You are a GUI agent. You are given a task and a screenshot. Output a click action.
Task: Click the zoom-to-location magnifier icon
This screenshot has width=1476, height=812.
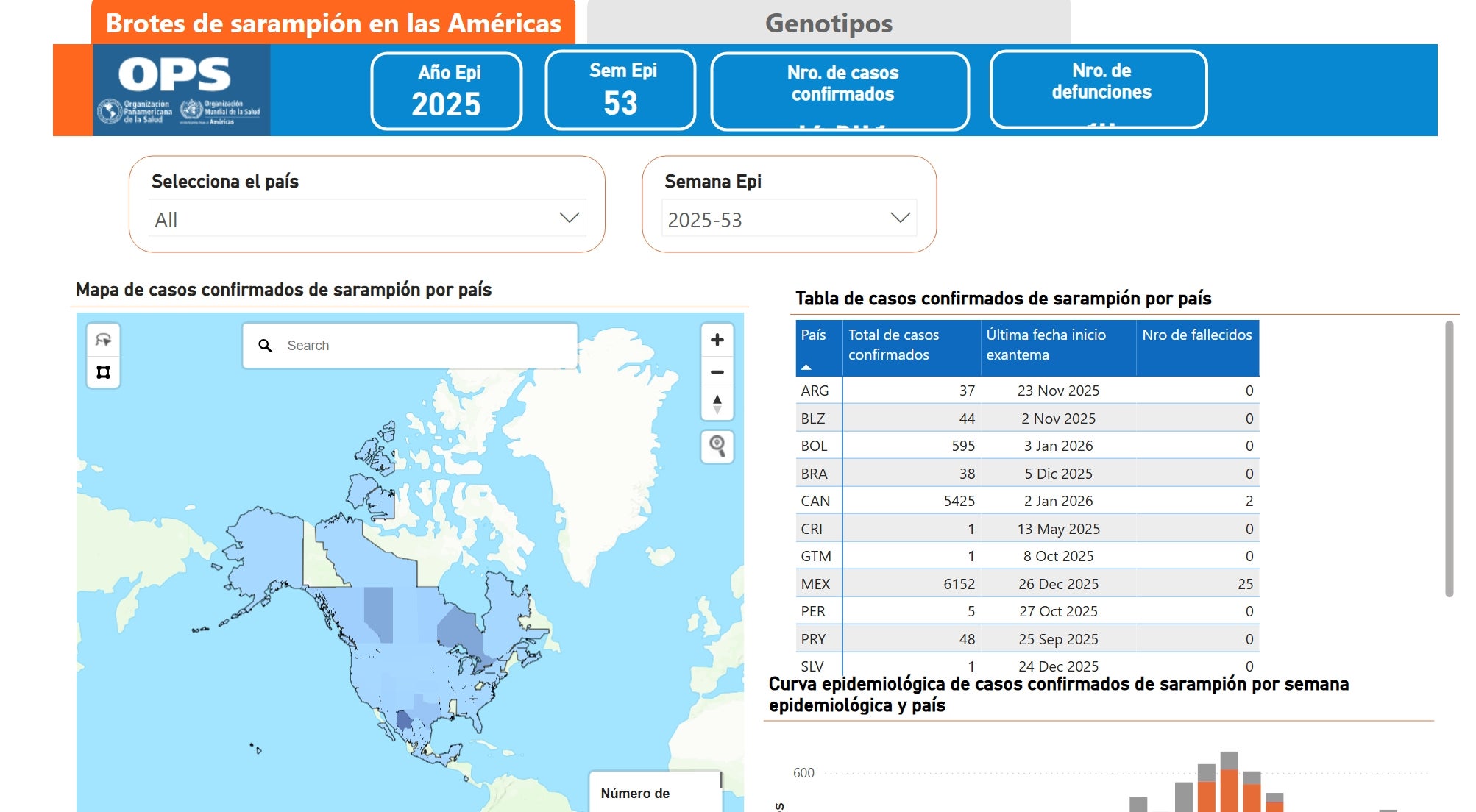[x=716, y=446]
